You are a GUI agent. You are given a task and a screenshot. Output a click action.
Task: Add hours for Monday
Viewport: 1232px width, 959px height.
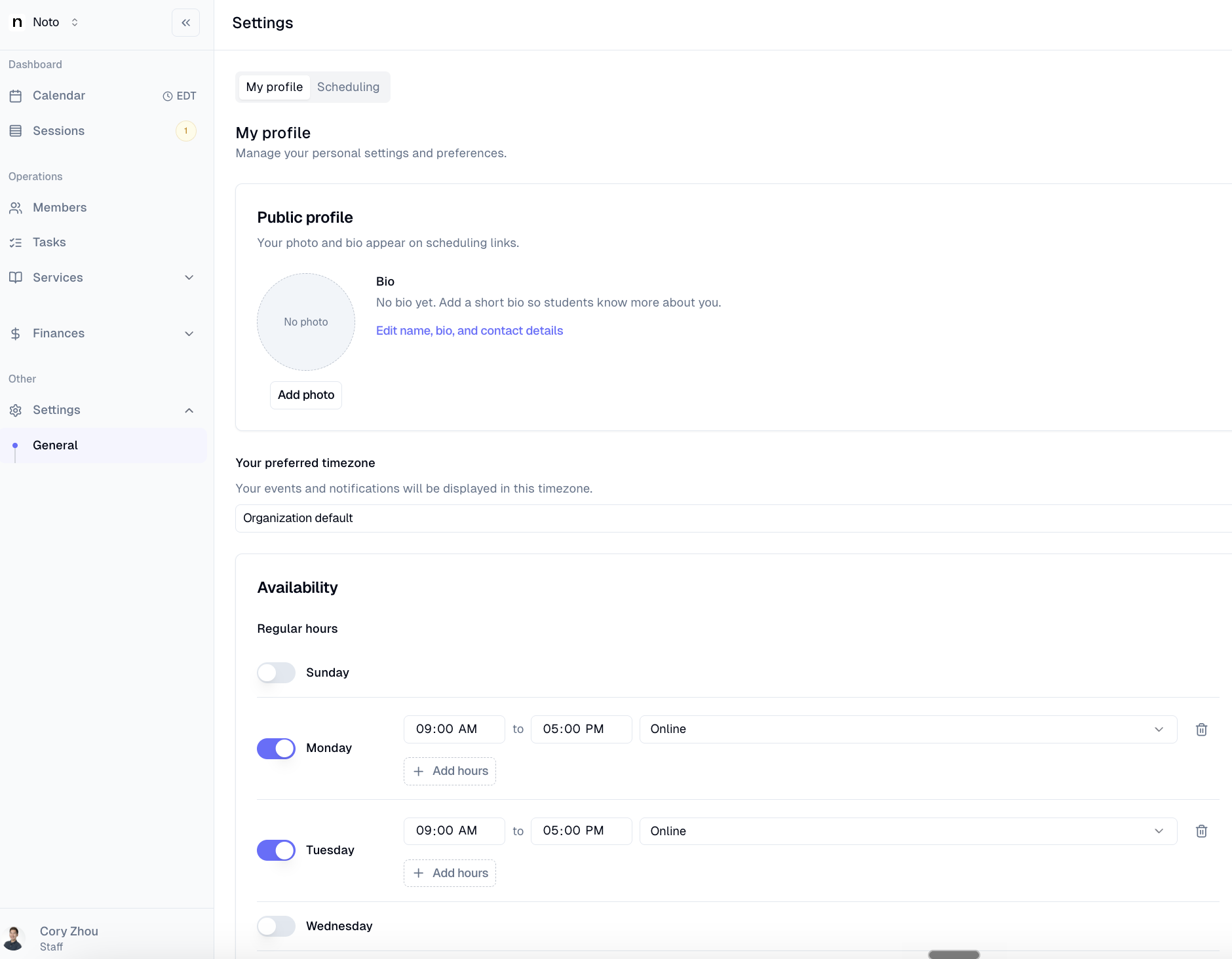[x=450, y=771]
